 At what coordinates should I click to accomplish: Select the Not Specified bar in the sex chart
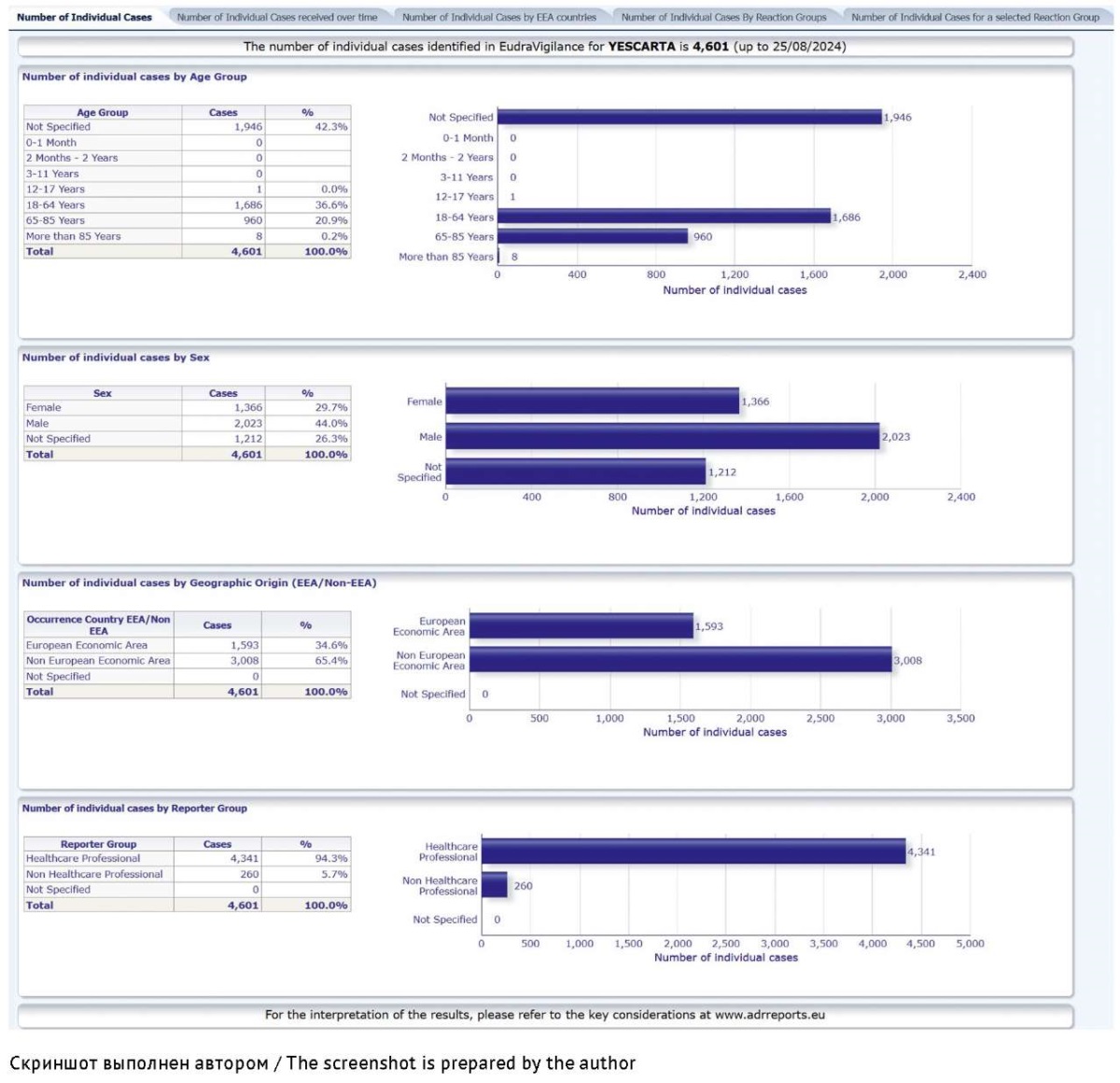tap(576, 471)
